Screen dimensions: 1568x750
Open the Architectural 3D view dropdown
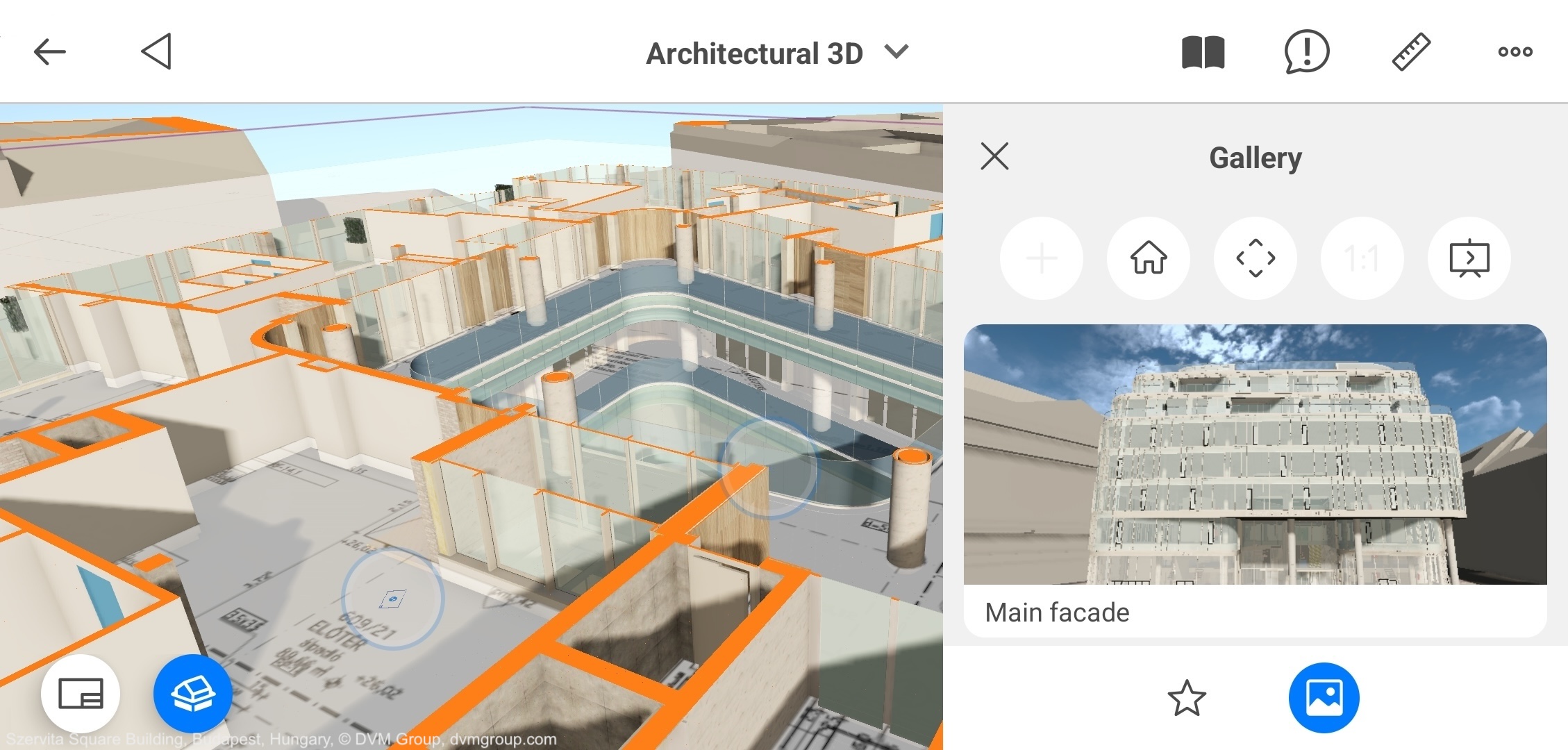point(754,53)
